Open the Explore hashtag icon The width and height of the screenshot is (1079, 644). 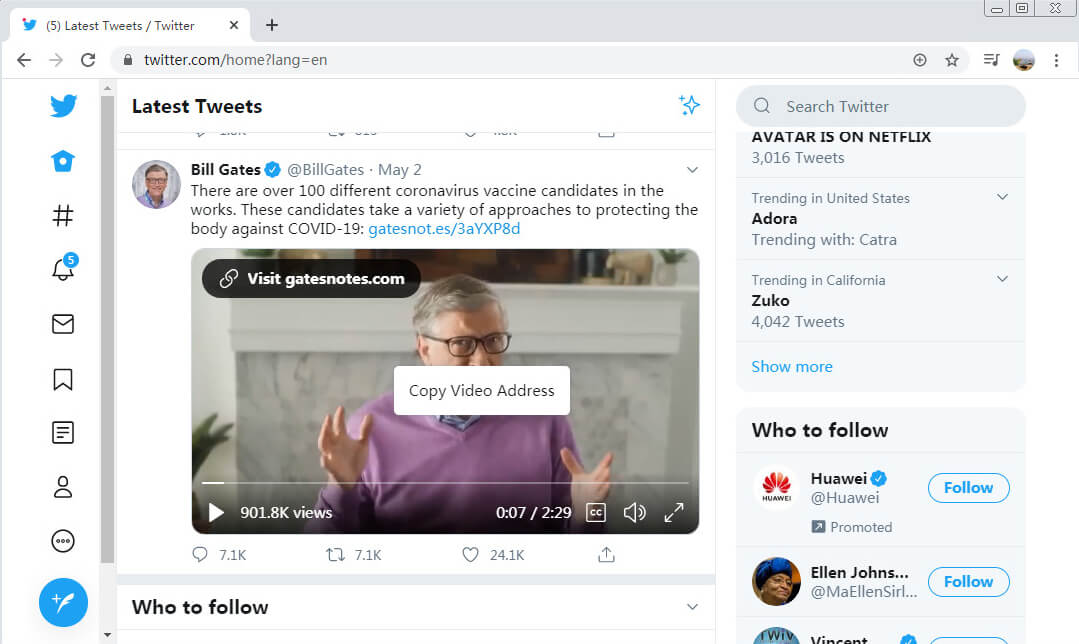click(x=63, y=215)
